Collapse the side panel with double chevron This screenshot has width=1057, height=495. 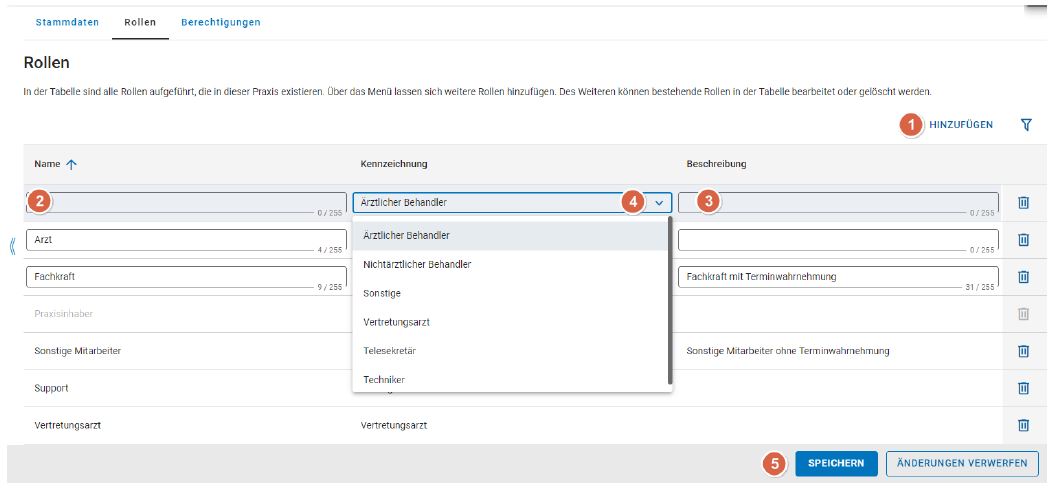click(12, 246)
